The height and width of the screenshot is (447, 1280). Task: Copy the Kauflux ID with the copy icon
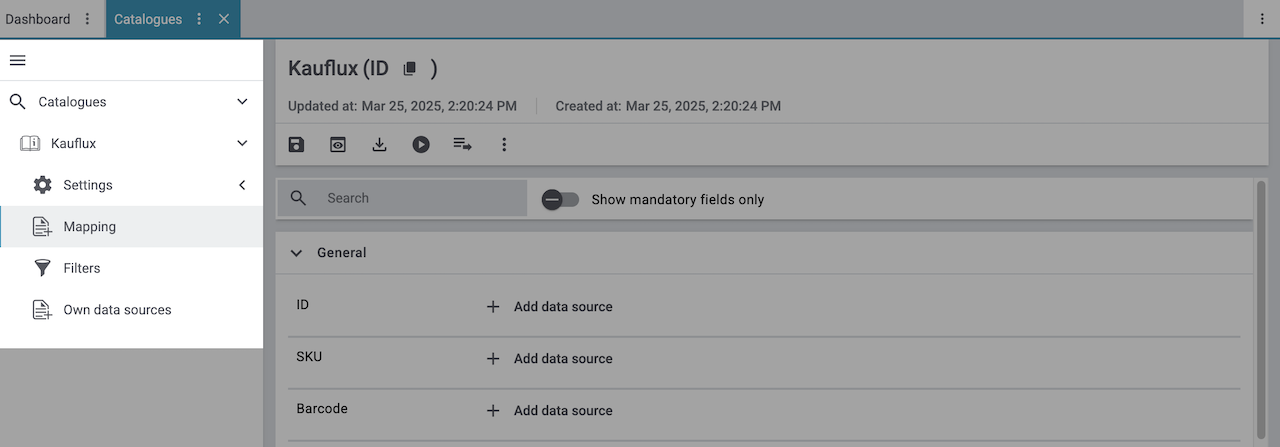[409, 69]
